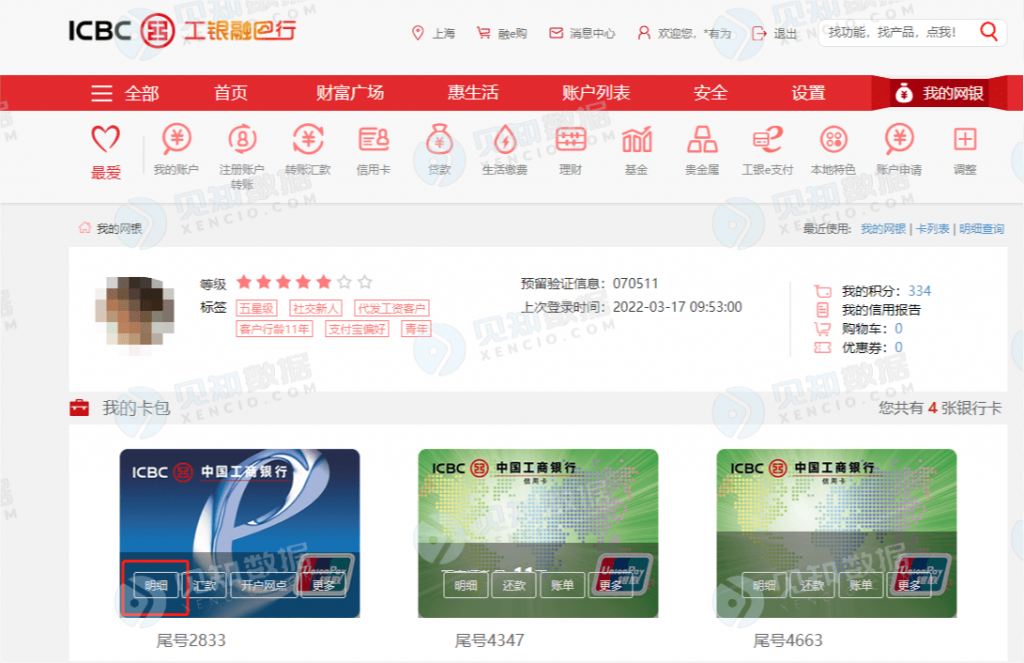Click 明细 on card ending 2833

click(x=155, y=585)
